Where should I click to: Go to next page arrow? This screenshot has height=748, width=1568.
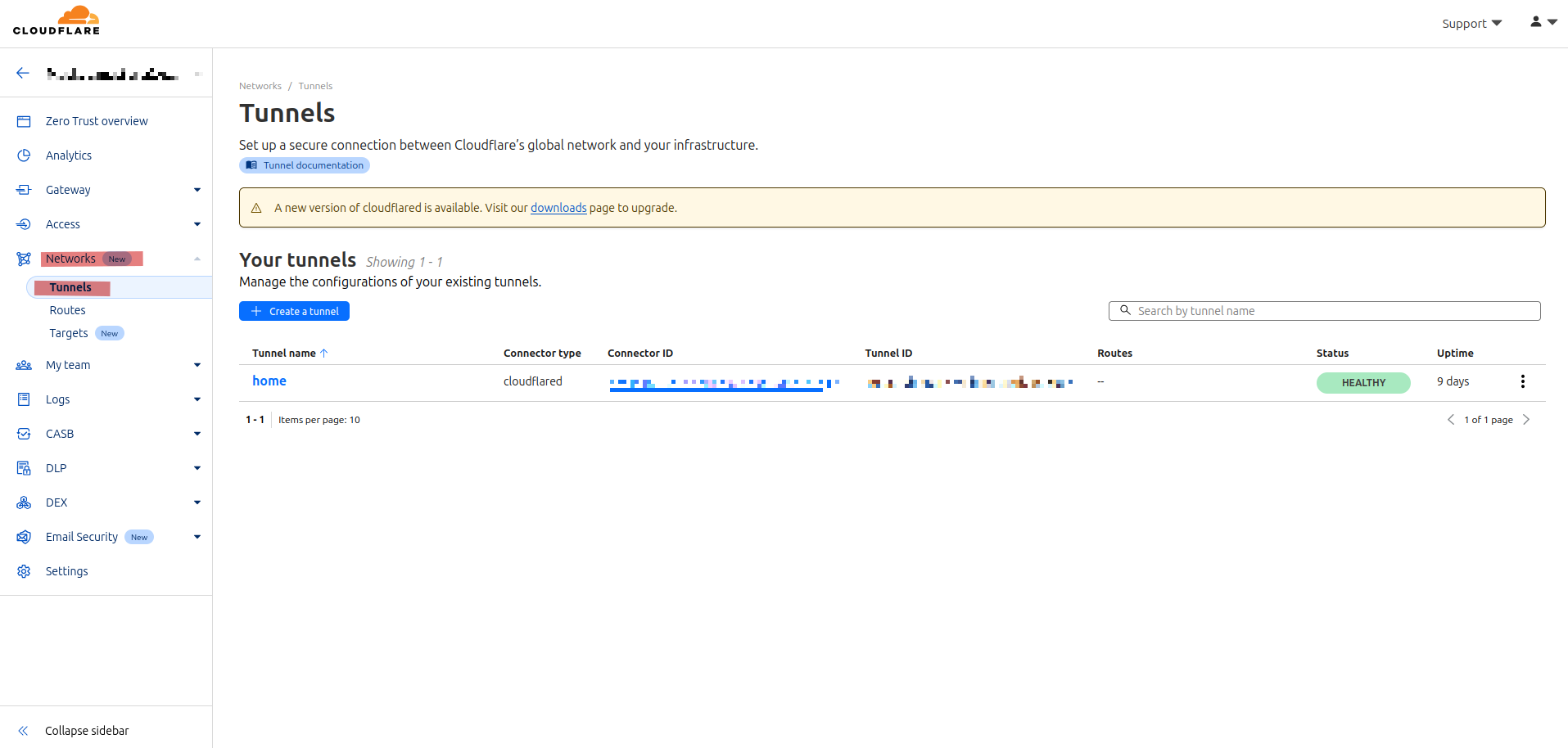tap(1526, 420)
